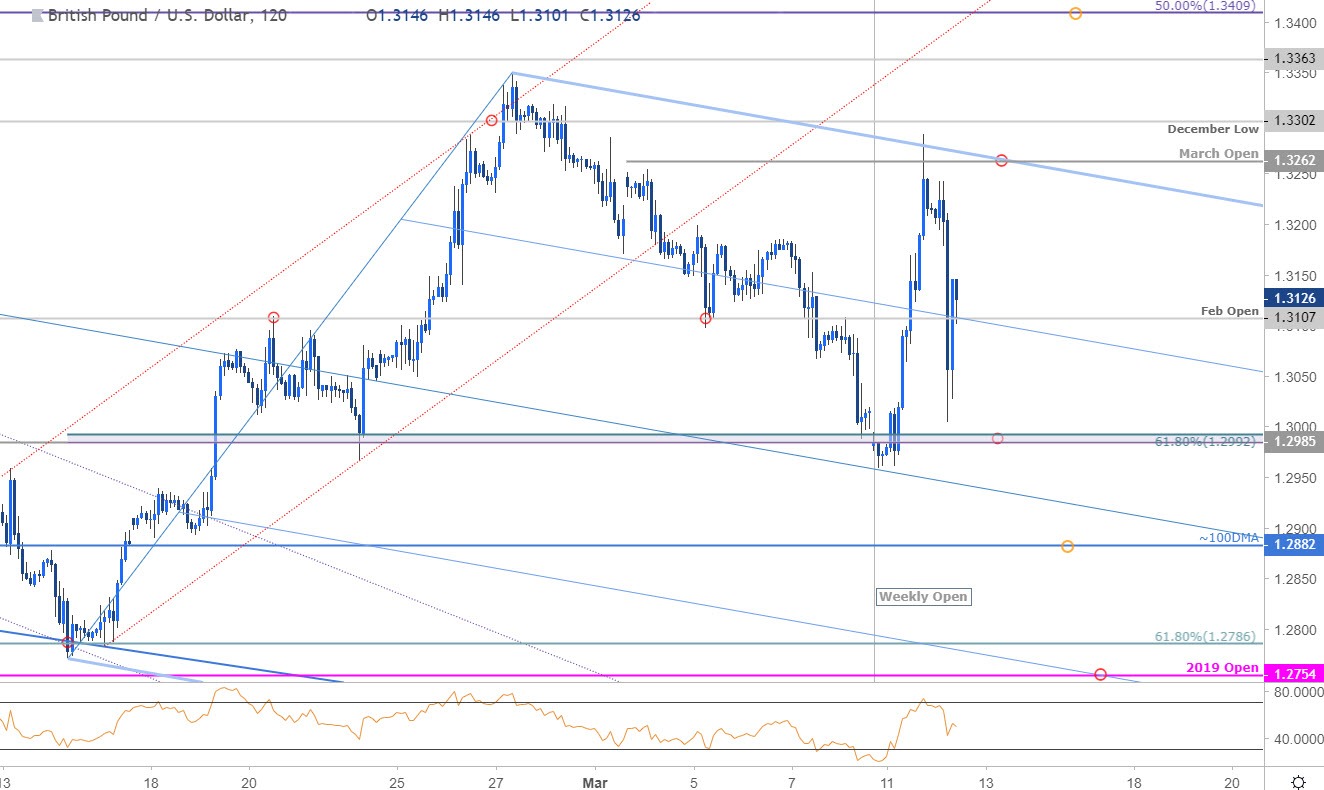1324x790 pixels.
Task: Click the current price label 1.3126
Action: point(1293,298)
